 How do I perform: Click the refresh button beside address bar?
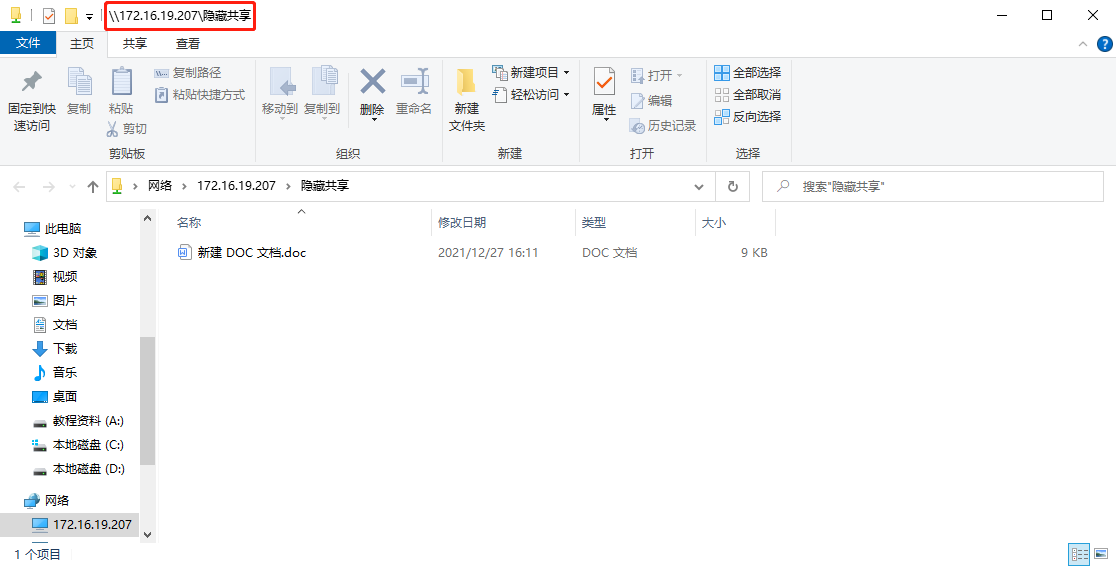(x=732, y=187)
